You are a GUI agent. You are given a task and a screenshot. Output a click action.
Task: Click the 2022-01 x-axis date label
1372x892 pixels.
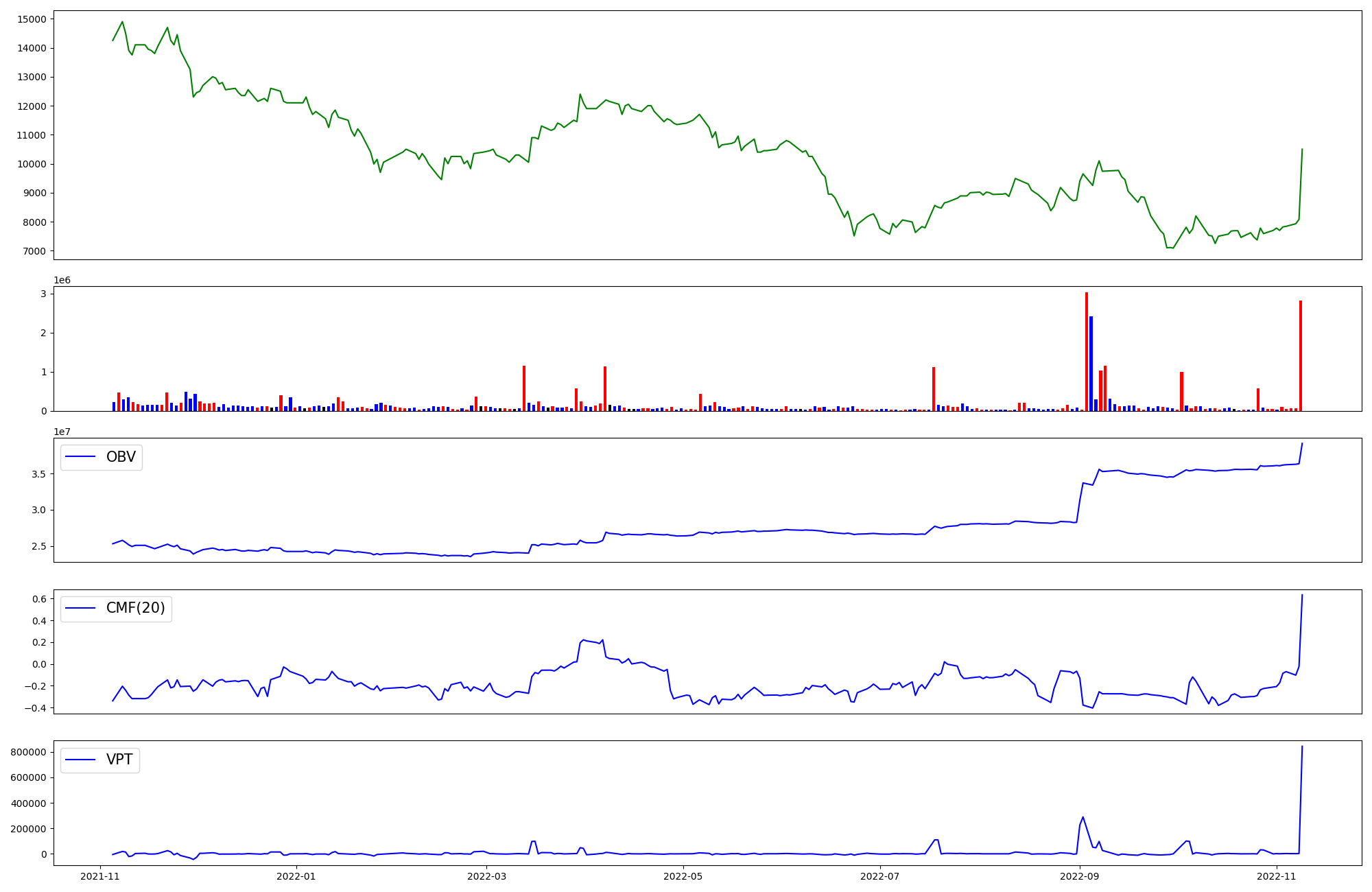click(296, 876)
